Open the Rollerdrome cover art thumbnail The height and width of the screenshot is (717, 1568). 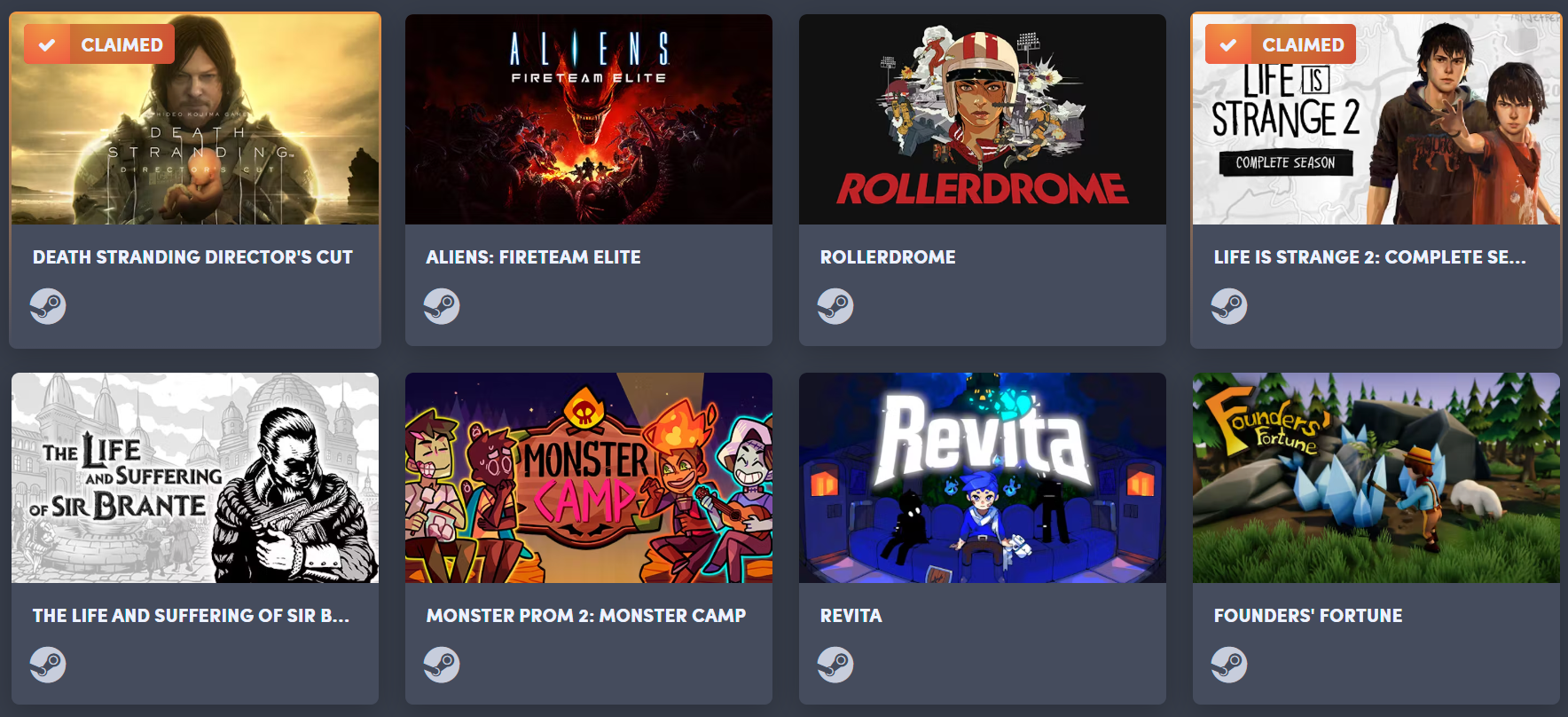coord(983,119)
